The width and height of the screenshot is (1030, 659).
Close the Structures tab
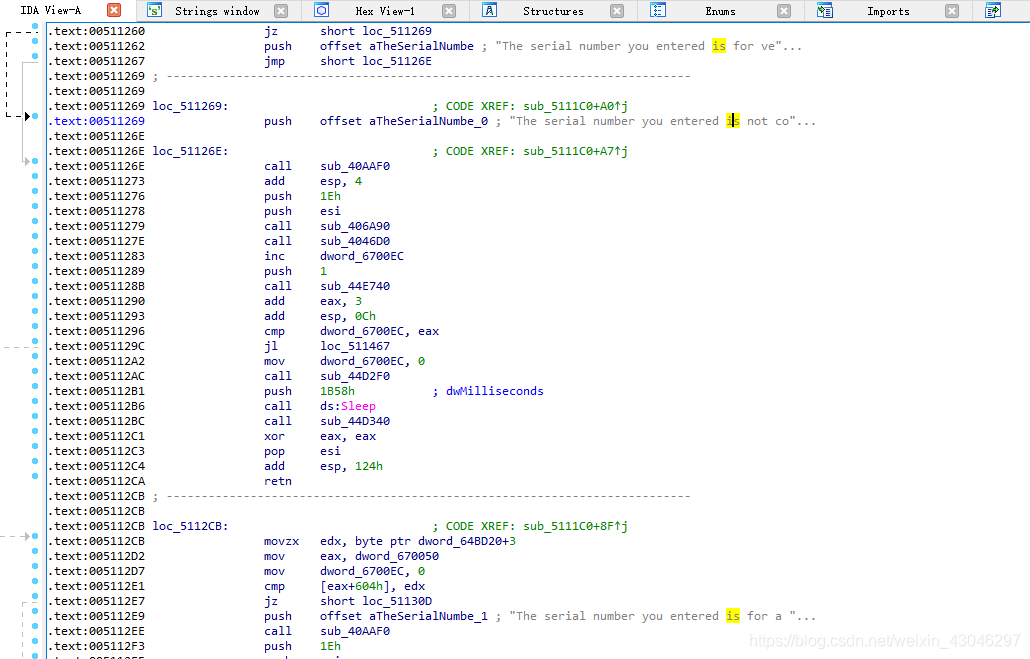[617, 11]
